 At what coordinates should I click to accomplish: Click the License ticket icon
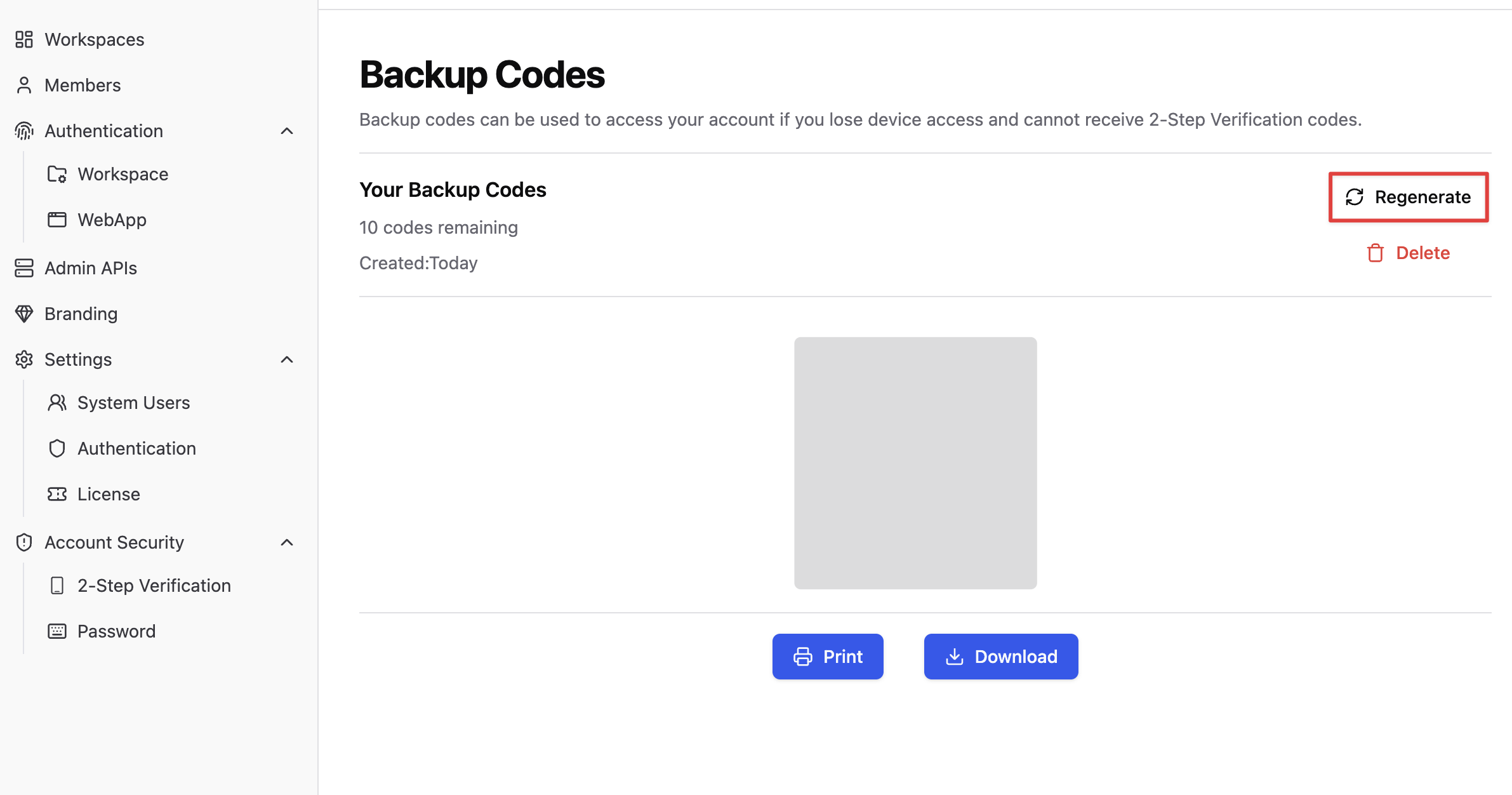(57, 494)
